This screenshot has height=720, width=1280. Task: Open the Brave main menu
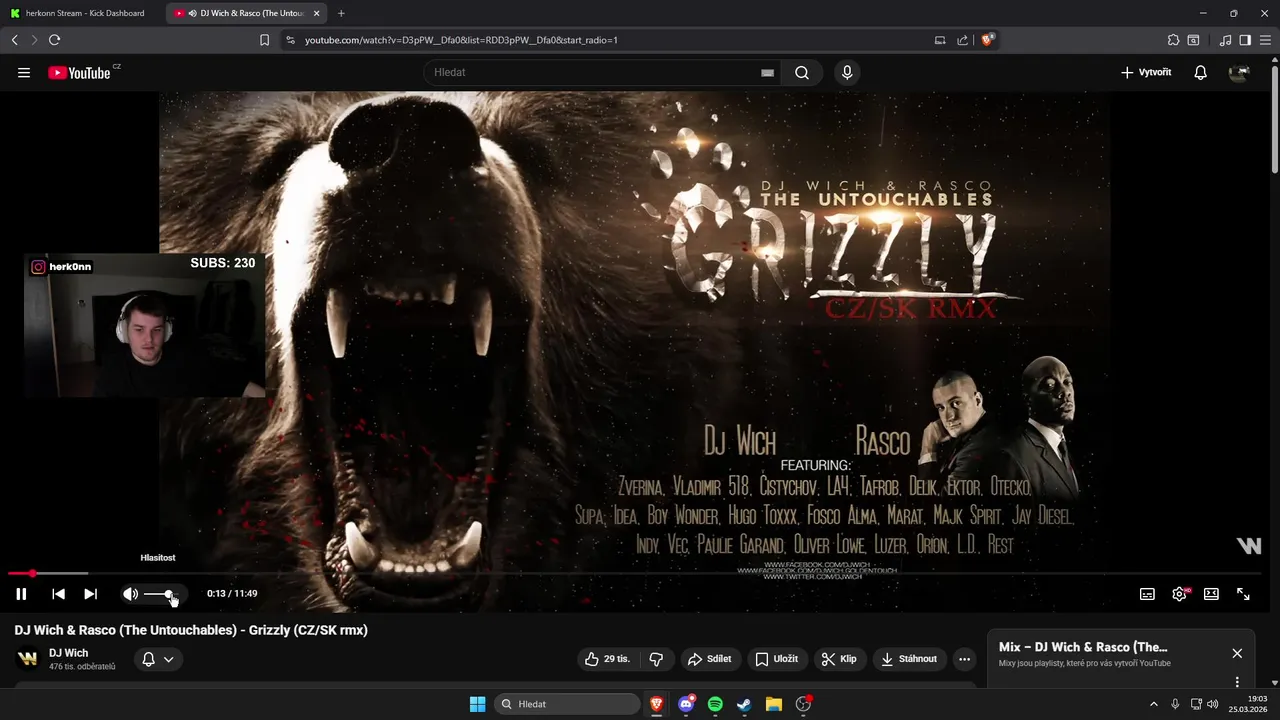click(1266, 40)
